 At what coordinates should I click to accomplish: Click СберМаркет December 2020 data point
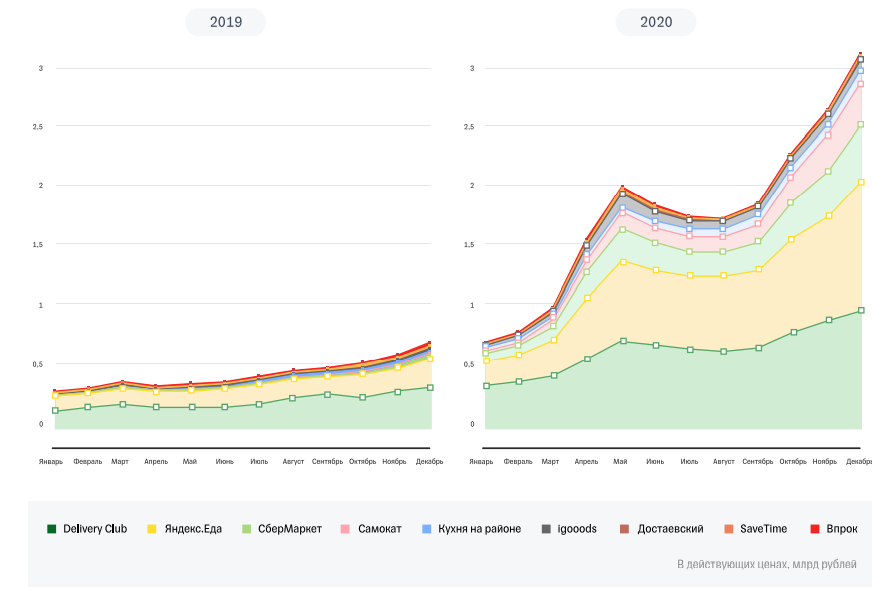[x=861, y=125]
